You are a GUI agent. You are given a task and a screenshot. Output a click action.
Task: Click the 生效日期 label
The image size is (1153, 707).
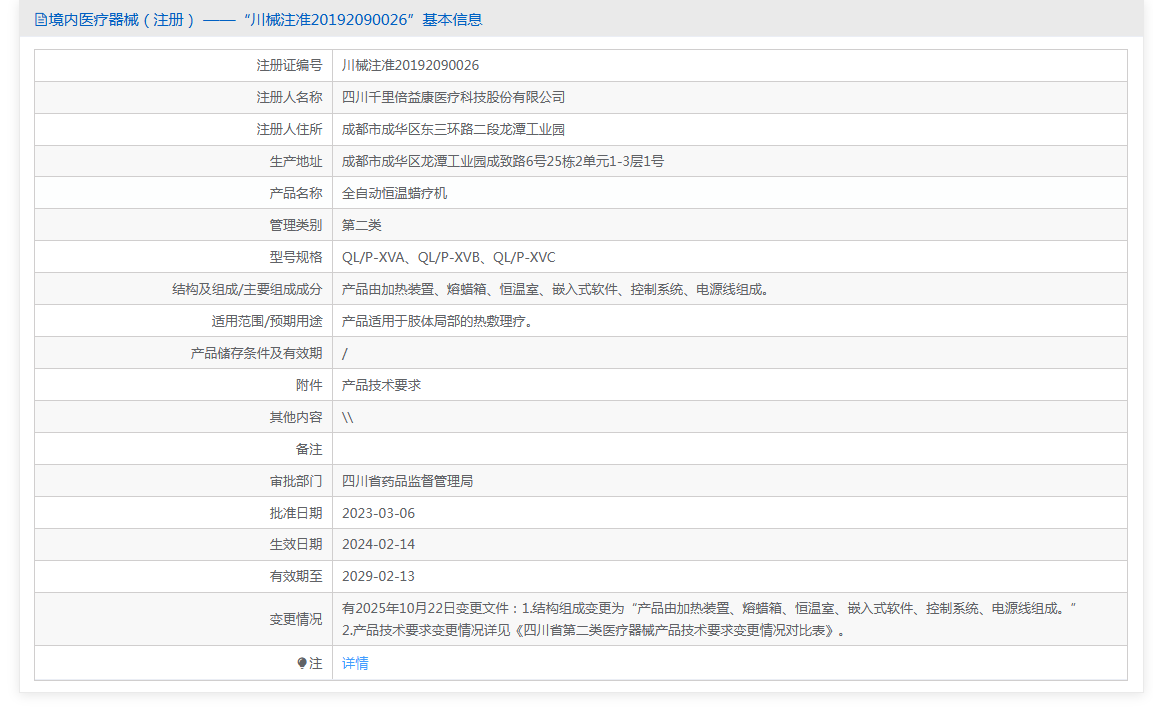(296, 544)
